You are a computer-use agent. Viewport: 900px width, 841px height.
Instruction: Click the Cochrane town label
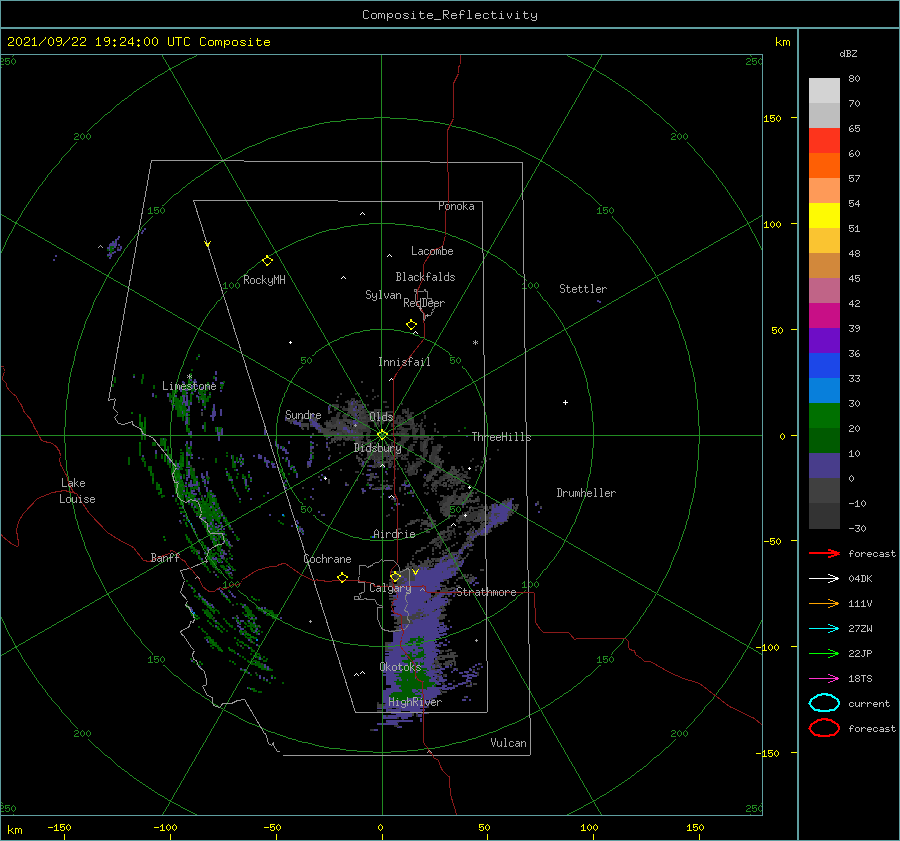(327, 559)
